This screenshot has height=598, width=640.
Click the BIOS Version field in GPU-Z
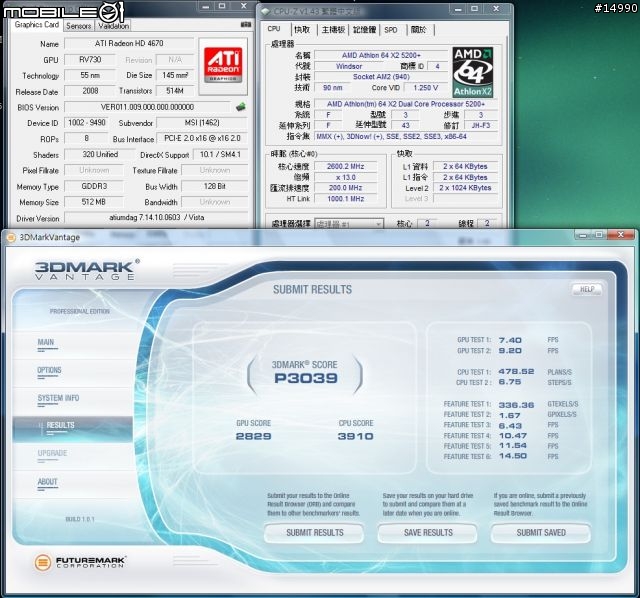[147, 107]
